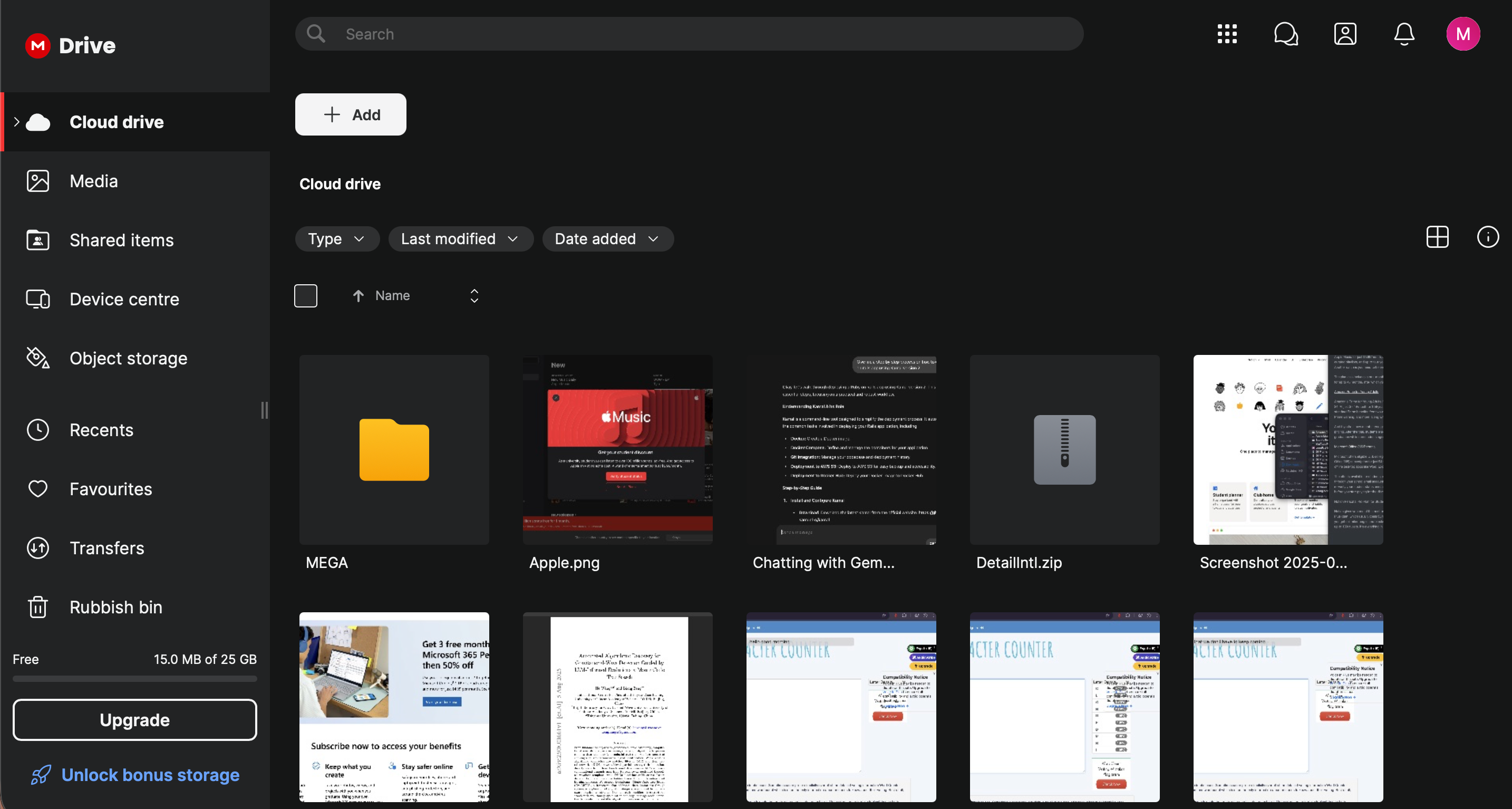Image resolution: width=1512 pixels, height=809 pixels.
Task: Open the Type filter dropdown
Action: 336,239
